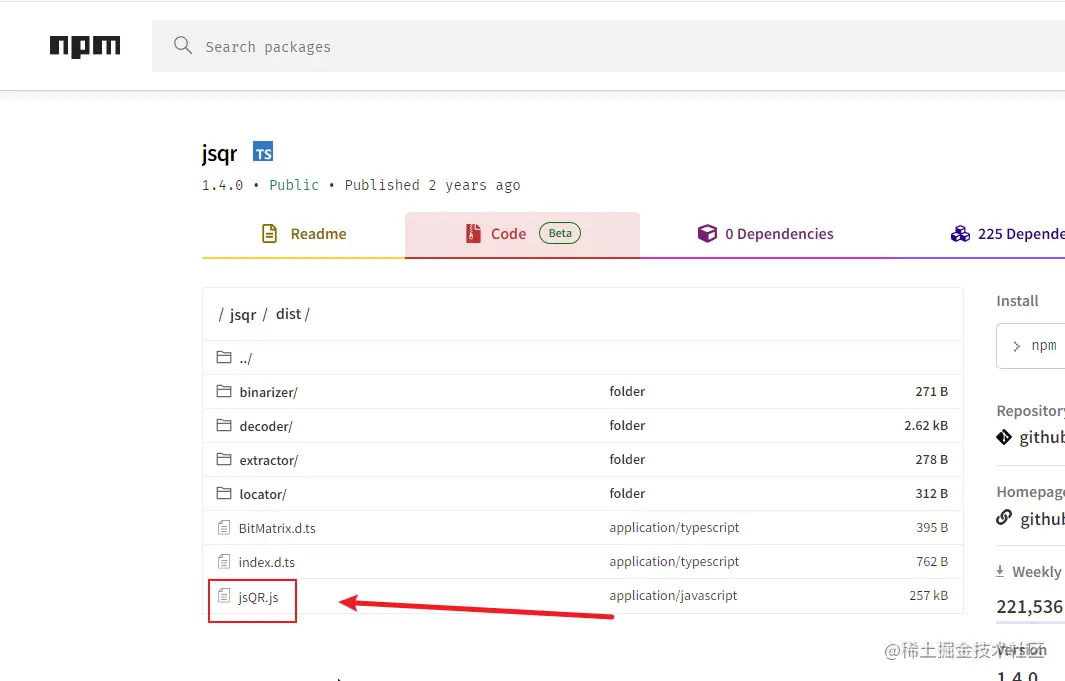Click the locator folder icon
Screen dimensions: 1065x681
pos(224,493)
